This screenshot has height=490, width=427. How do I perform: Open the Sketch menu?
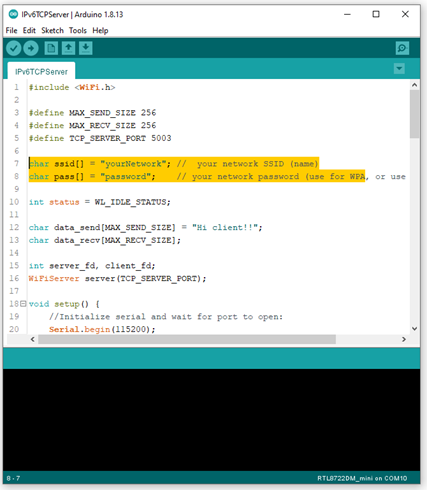(x=52, y=31)
